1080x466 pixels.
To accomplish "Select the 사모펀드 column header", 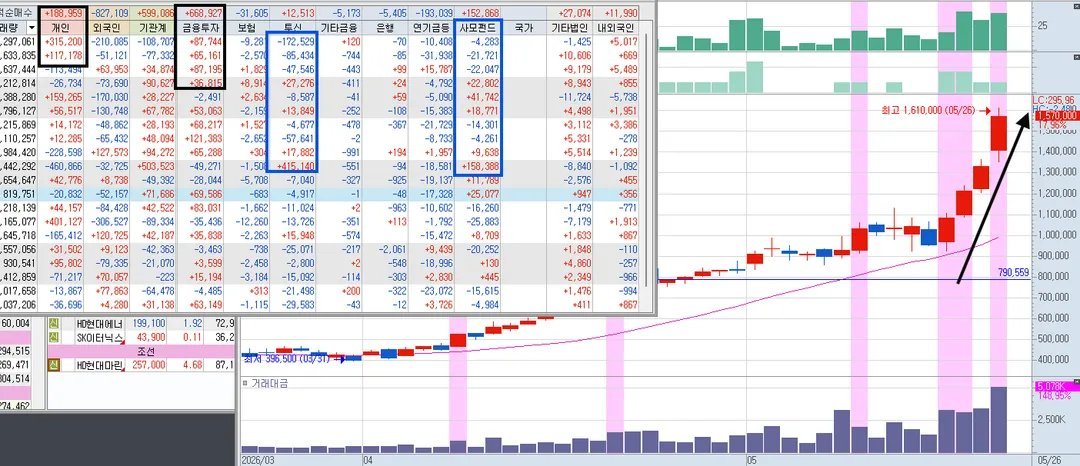I will pyautogui.click(x=478, y=28).
